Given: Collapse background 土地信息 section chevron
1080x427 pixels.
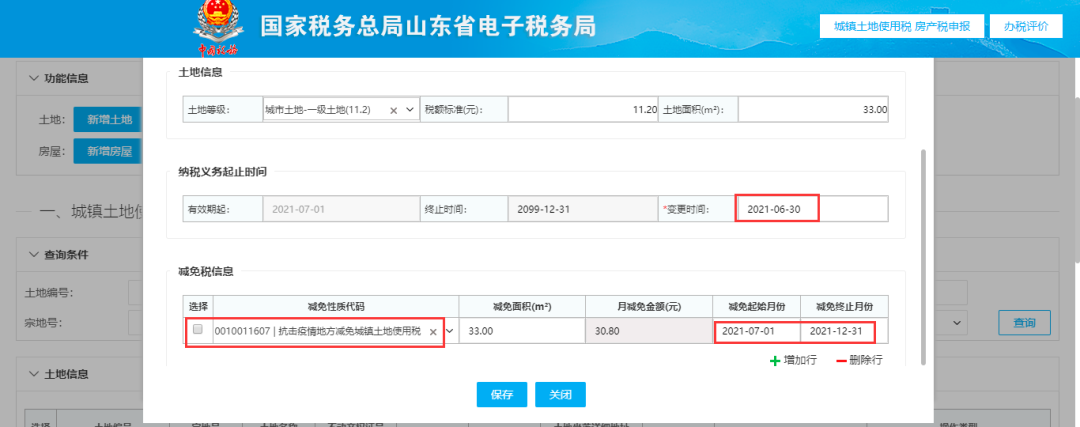Looking at the screenshot, I should pyautogui.click(x=34, y=374).
